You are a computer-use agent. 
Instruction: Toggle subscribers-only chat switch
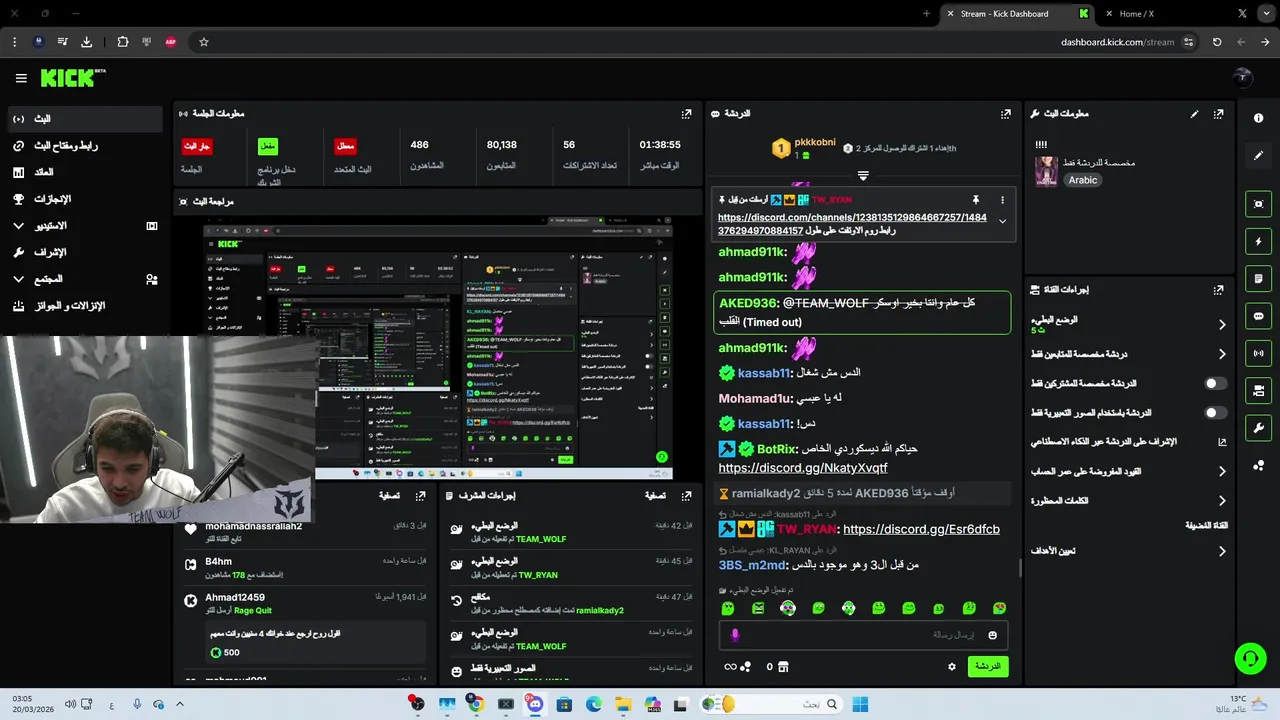point(1215,383)
